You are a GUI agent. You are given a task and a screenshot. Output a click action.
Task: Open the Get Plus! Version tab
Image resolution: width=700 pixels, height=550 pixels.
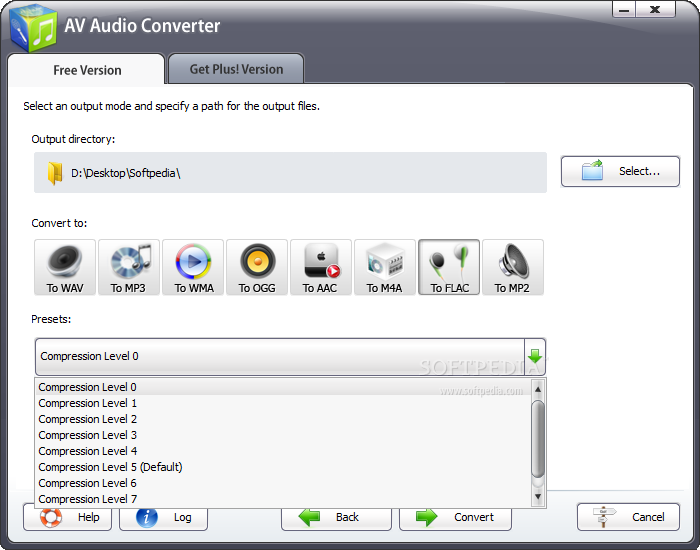pyautogui.click(x=236, y=69)
